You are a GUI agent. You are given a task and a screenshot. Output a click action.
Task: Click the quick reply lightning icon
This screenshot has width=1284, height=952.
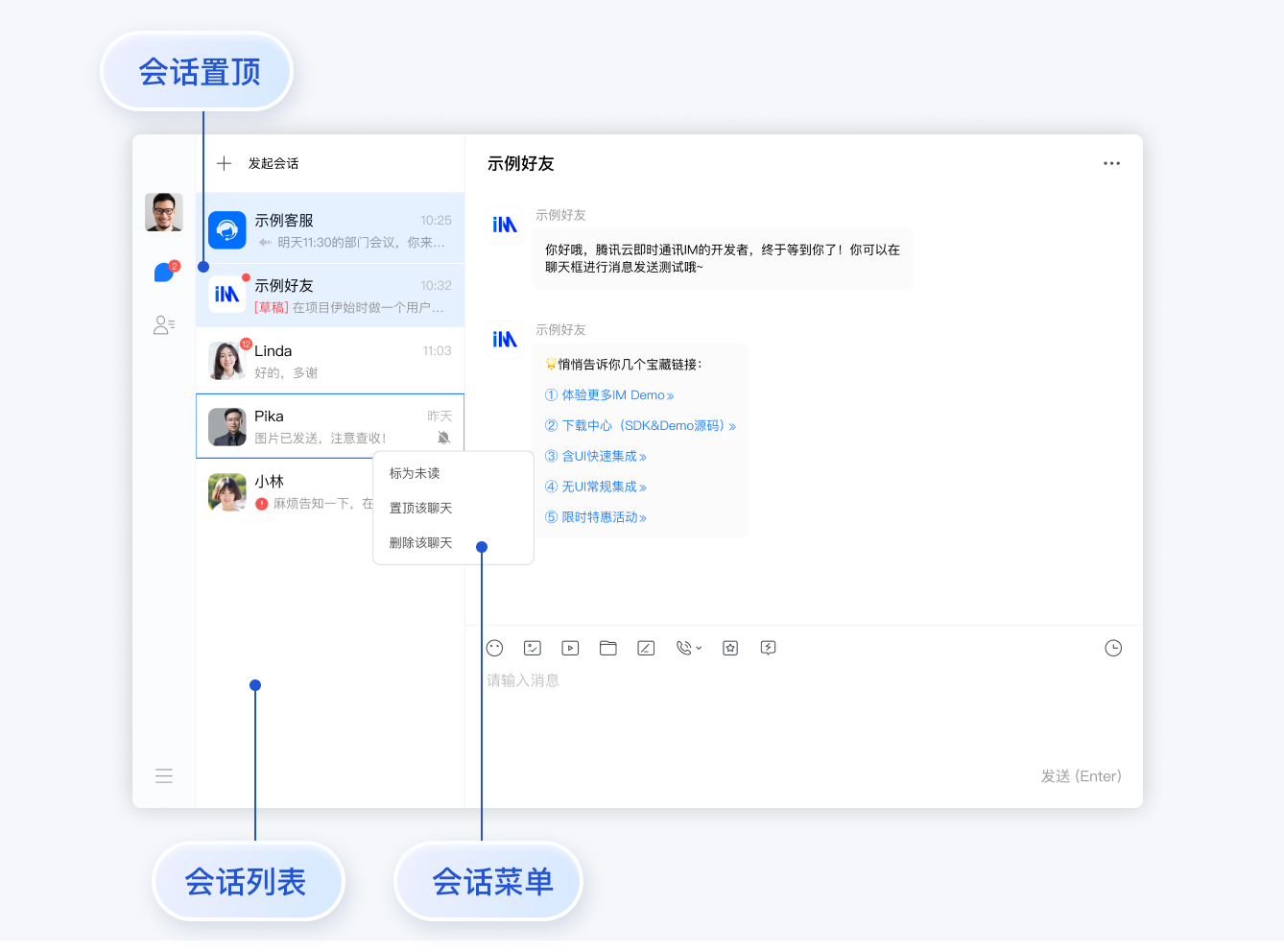click(768, 648)
